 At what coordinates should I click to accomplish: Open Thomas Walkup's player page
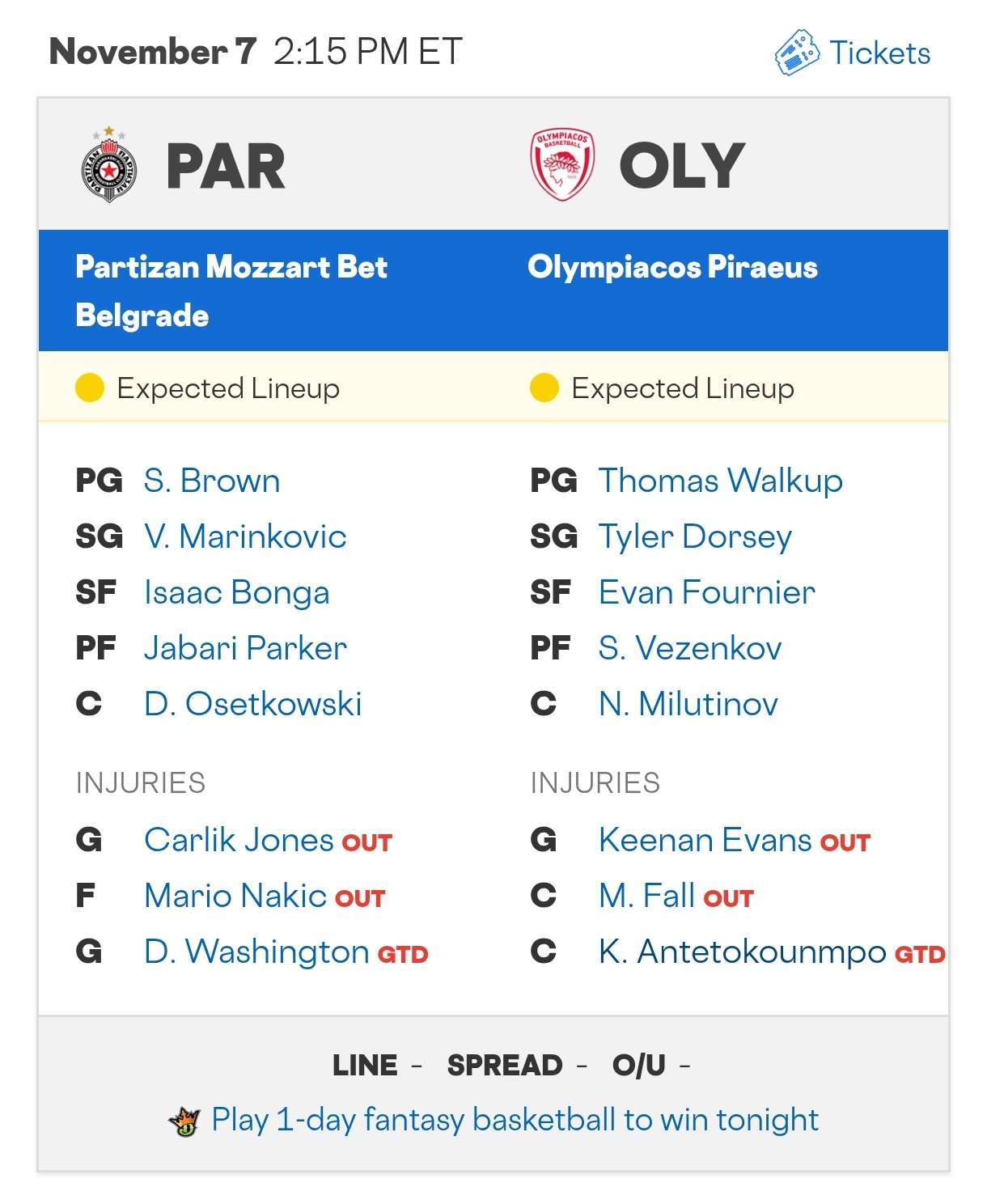point(720,481)
